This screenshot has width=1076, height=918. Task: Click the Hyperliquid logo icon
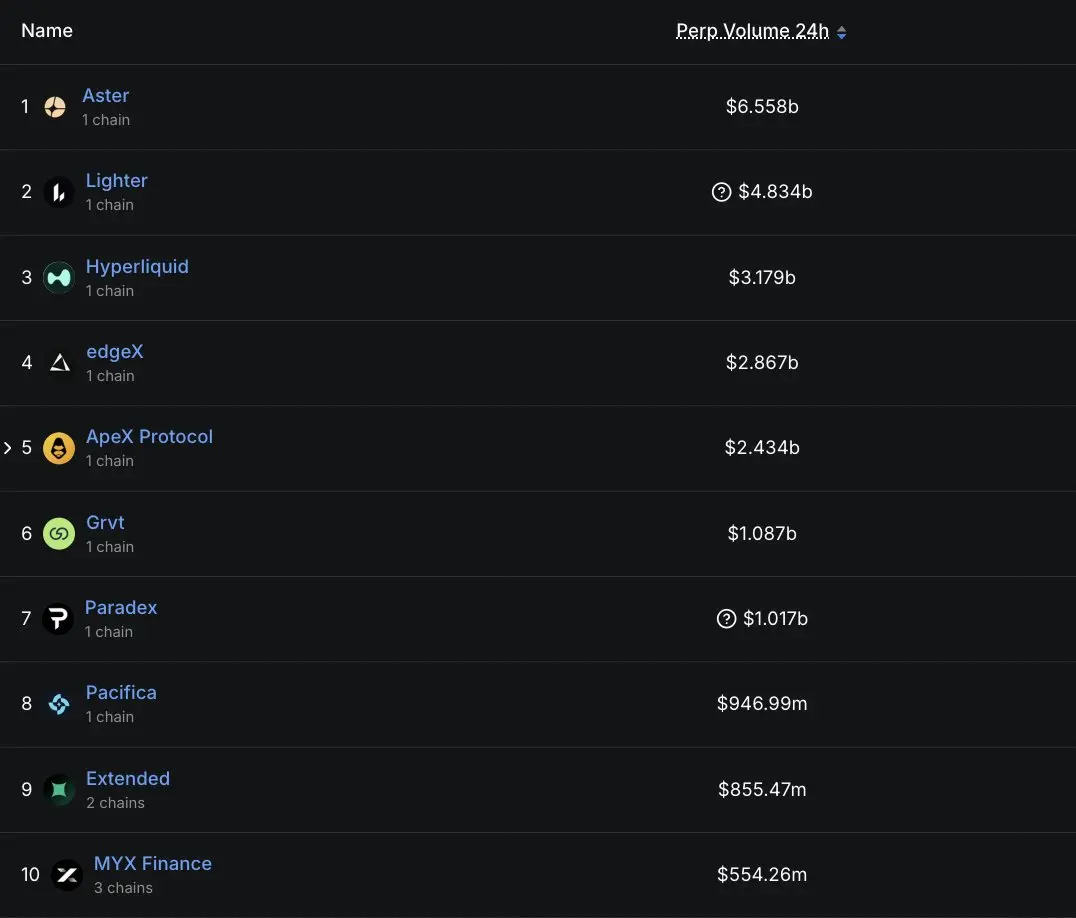pyautogui.click(x=59, y=277)
